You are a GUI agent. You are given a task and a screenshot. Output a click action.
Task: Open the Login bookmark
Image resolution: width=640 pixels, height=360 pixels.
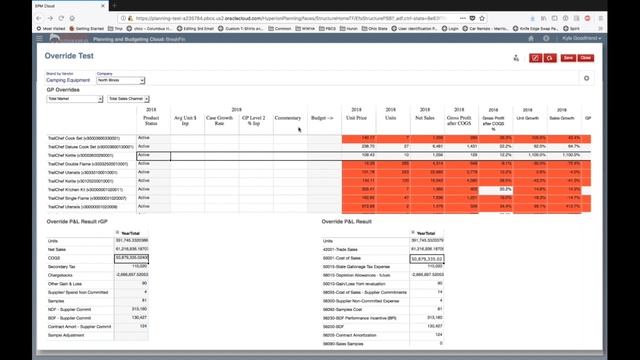(450, 29)
